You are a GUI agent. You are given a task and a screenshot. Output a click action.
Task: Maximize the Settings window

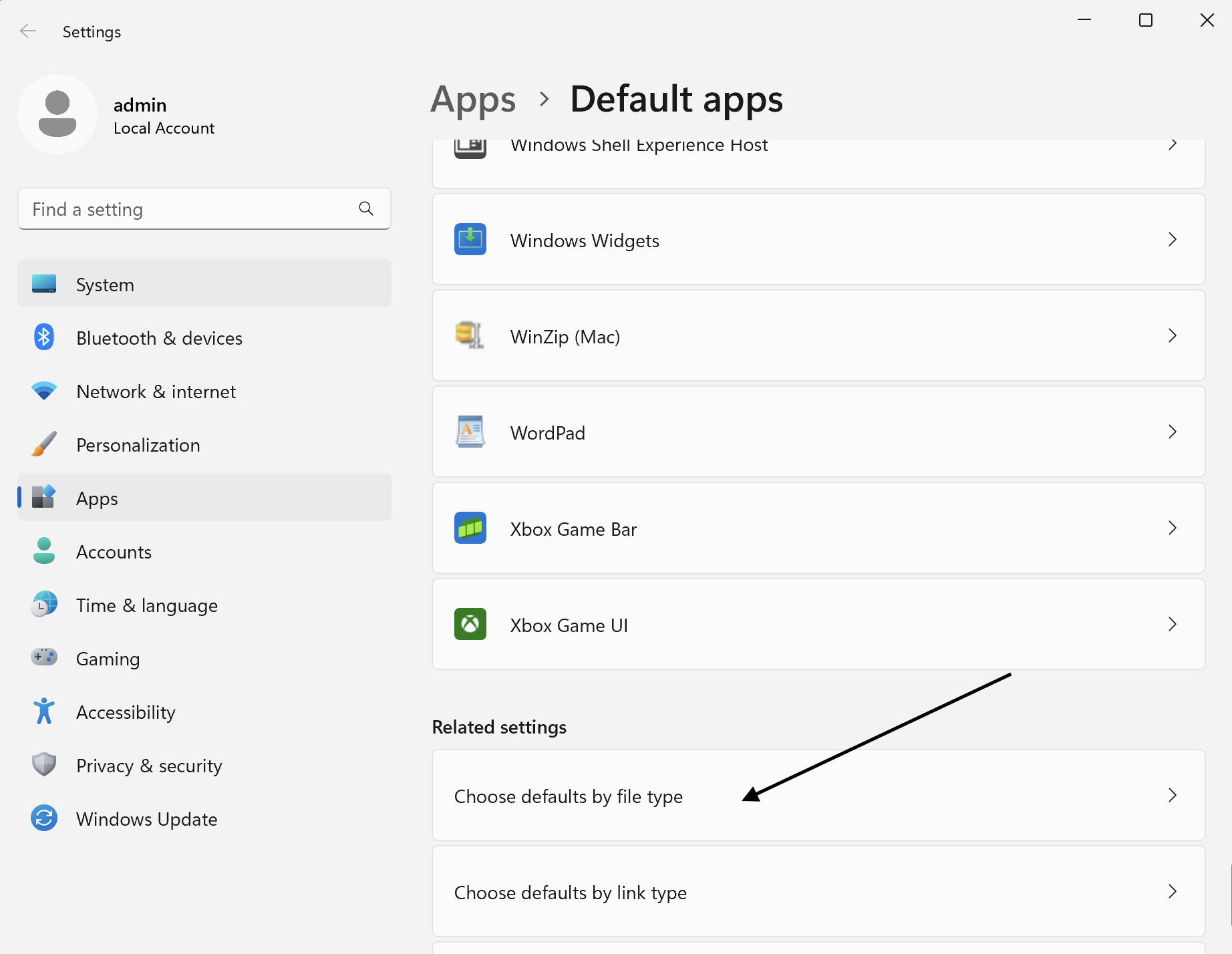(x=1146, y=20)
